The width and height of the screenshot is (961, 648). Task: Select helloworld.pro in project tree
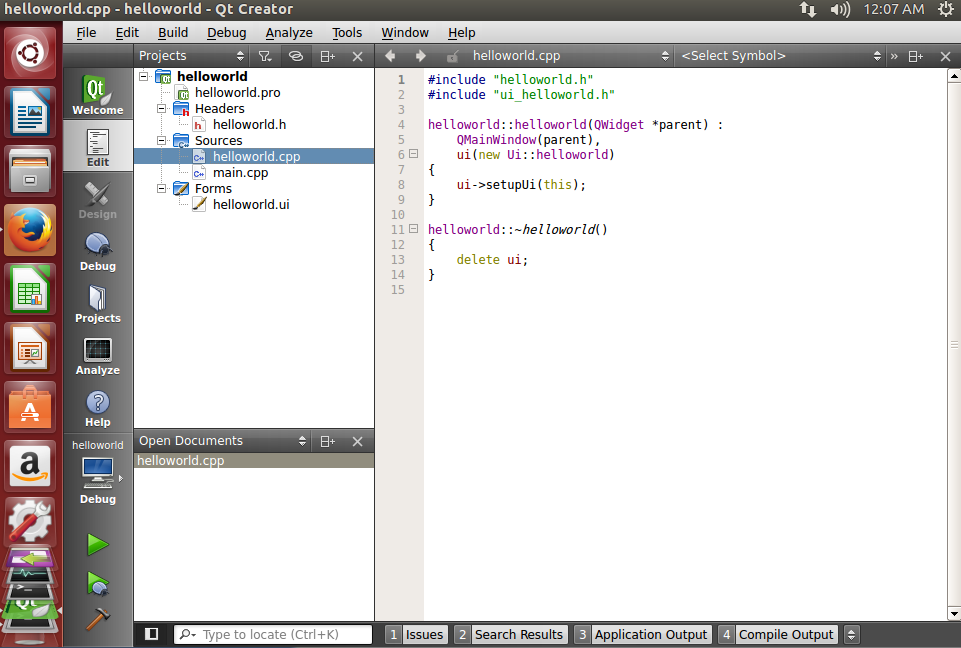(x=237, y=93)
